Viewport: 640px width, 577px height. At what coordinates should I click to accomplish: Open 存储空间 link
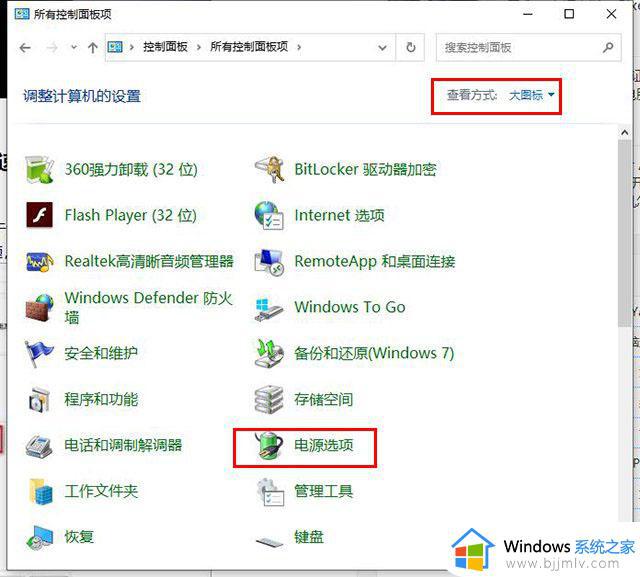click(324, 399)
